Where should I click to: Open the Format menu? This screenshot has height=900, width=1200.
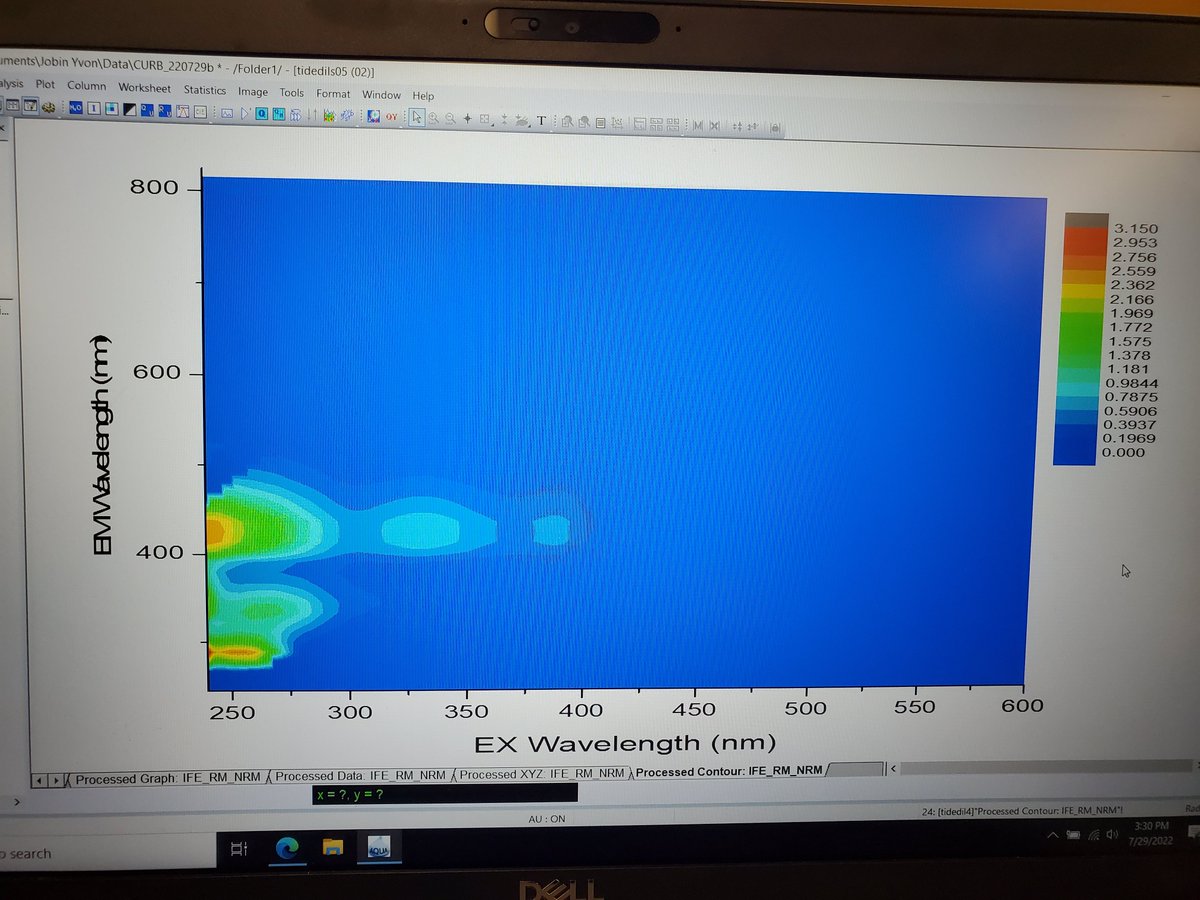coord(333,94)
